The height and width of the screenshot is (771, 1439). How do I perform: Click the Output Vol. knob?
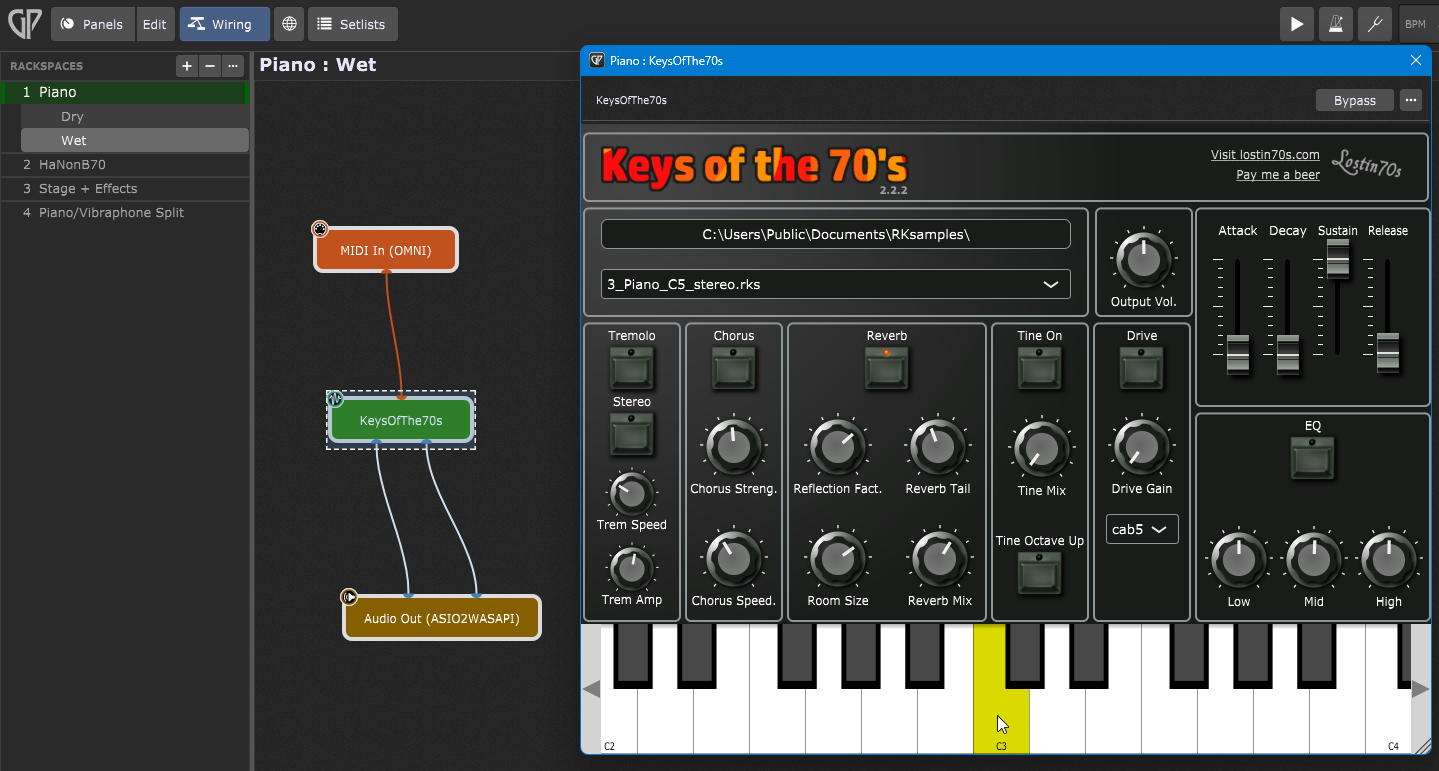(x=1143, y=261)
